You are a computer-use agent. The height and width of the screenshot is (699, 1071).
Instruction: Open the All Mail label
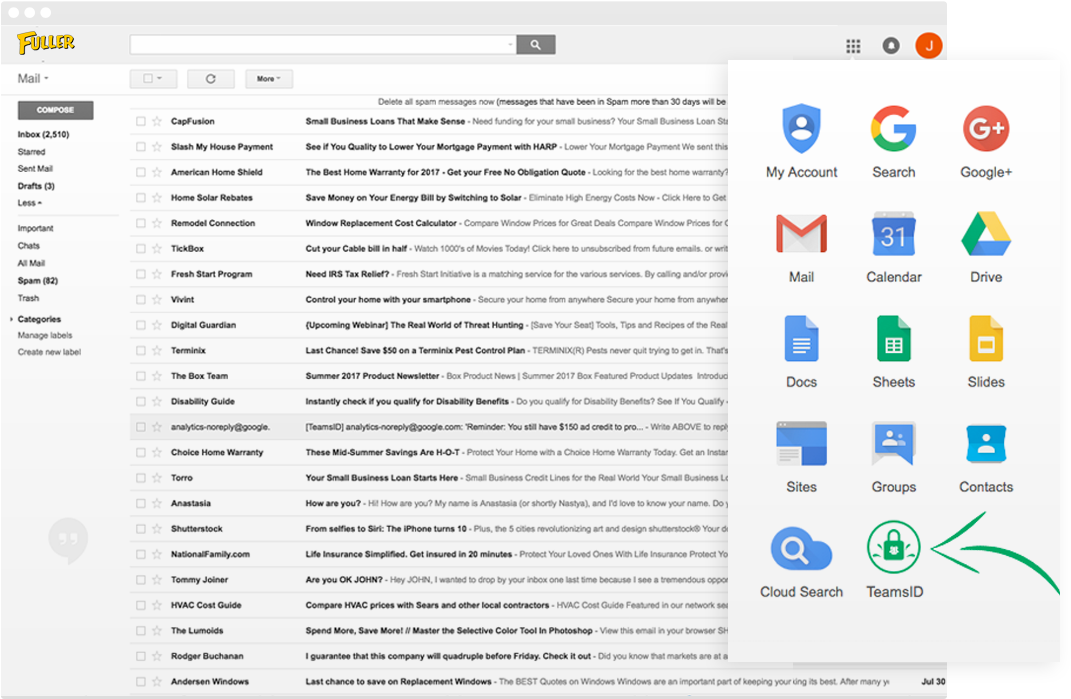pos(31,263)
